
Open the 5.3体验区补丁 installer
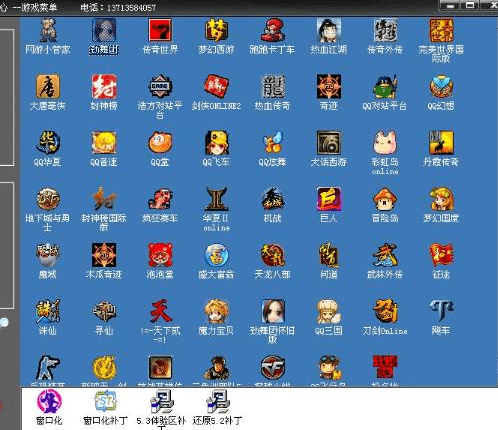(162, 402)
